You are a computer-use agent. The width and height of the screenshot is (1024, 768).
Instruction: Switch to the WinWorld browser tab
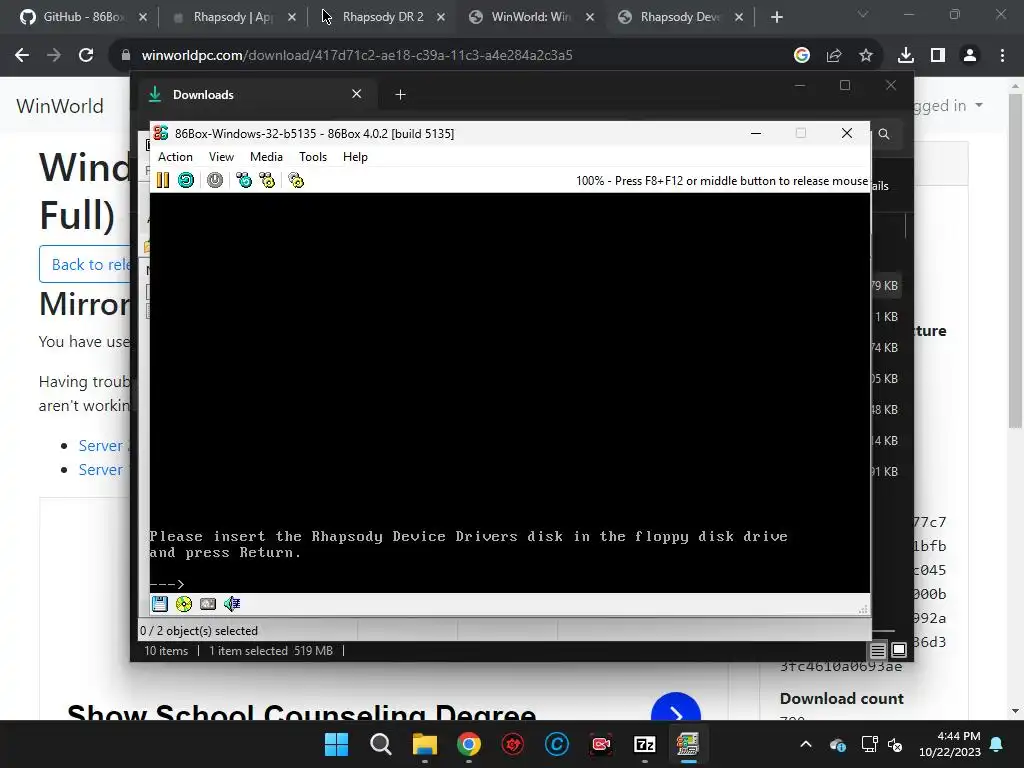pyautogui.click(x=530, y=17)
